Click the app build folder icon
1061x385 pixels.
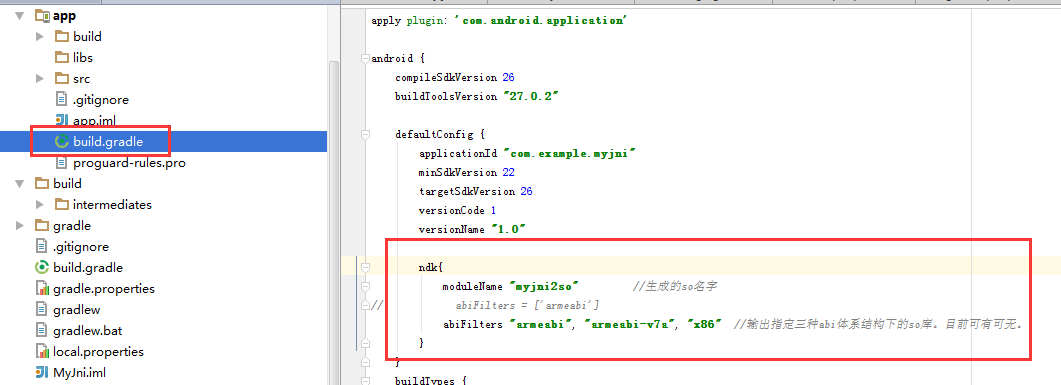(62, 37)
